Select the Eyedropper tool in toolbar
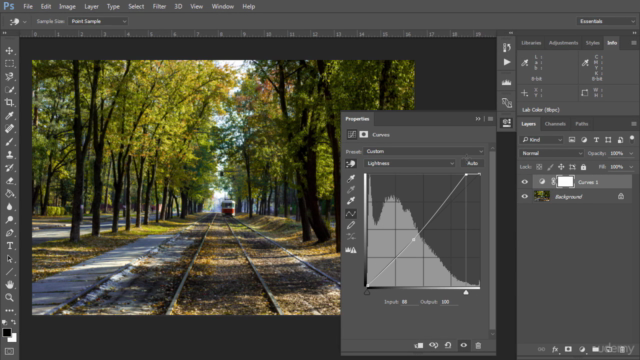The width and height of the screenshot is (640, 360). click(9, 116)
